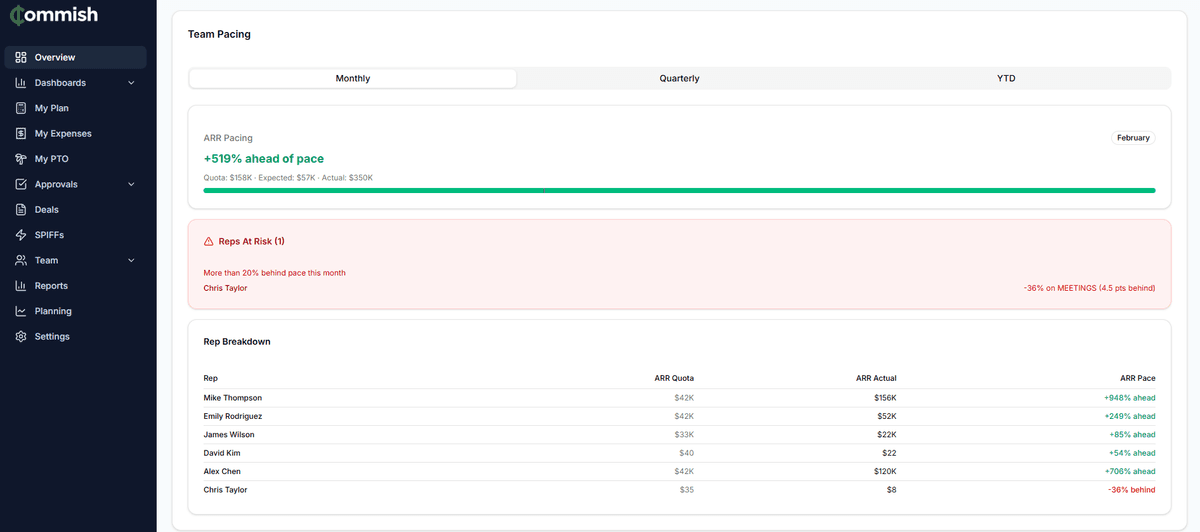Go to My PTO
Image resolution: width=1200 pixels, height=532 pixels.
tap(76, 159)
